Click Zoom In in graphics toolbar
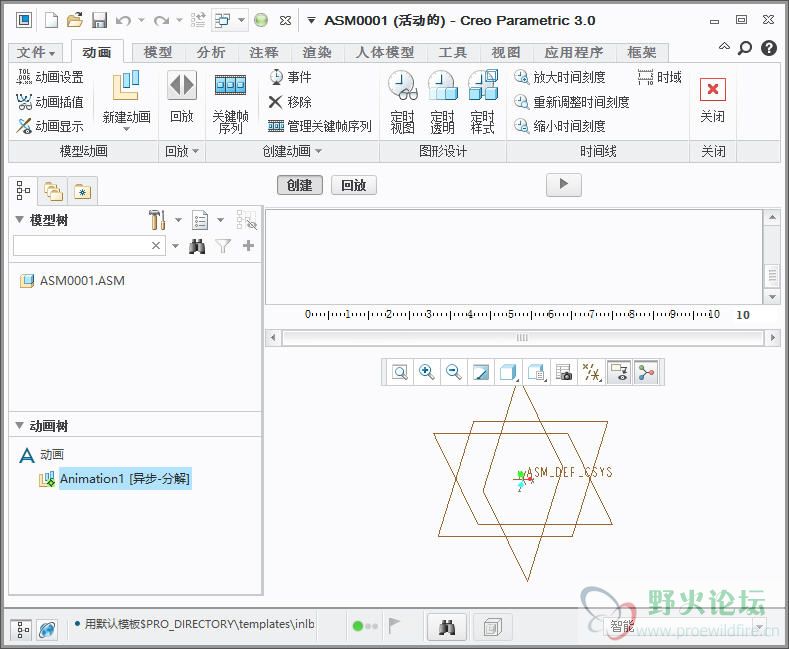Image resolution: width=789 pixels, height=649 pixels. click(427, 373)
